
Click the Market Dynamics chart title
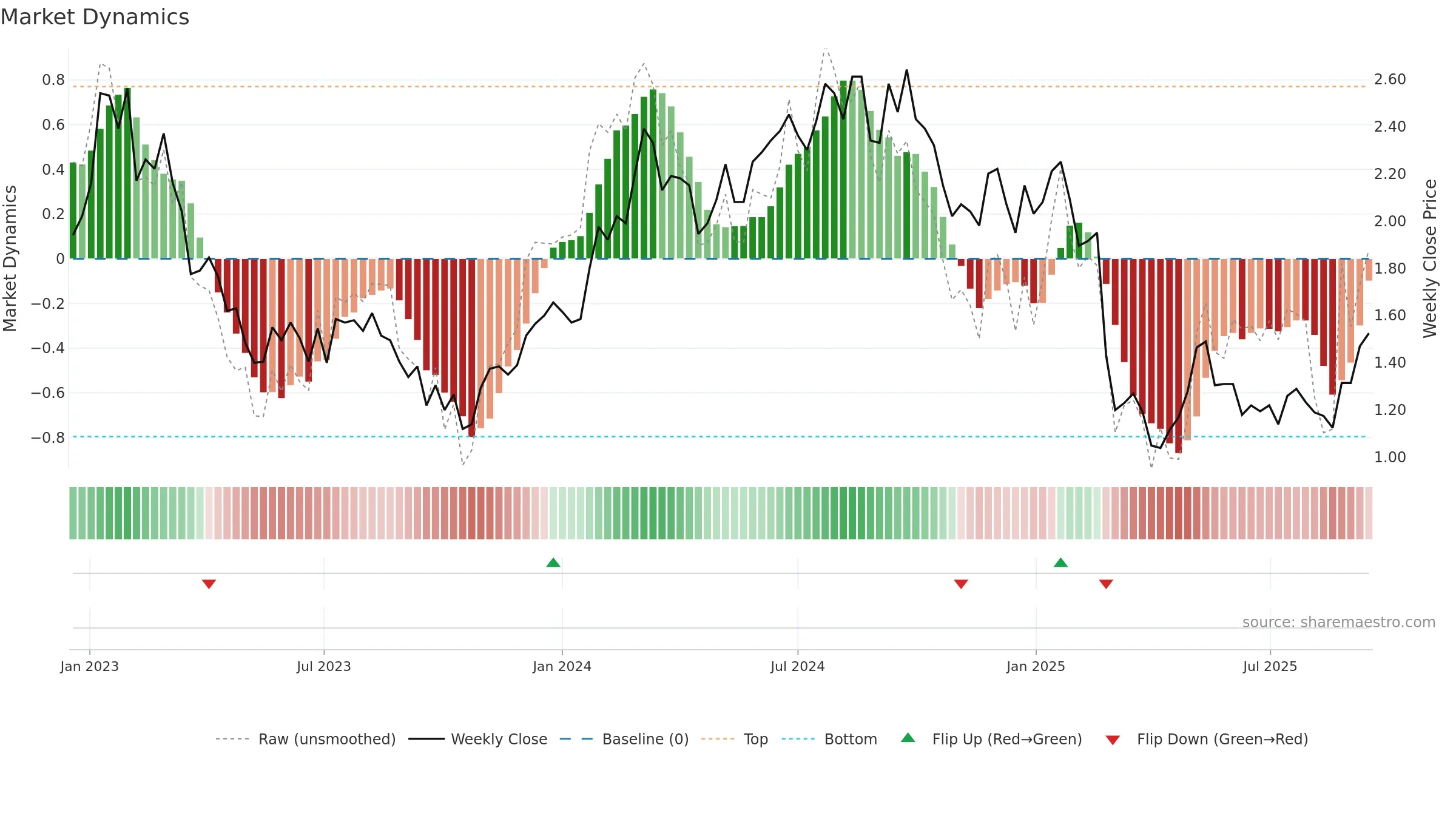coord(95,17)
